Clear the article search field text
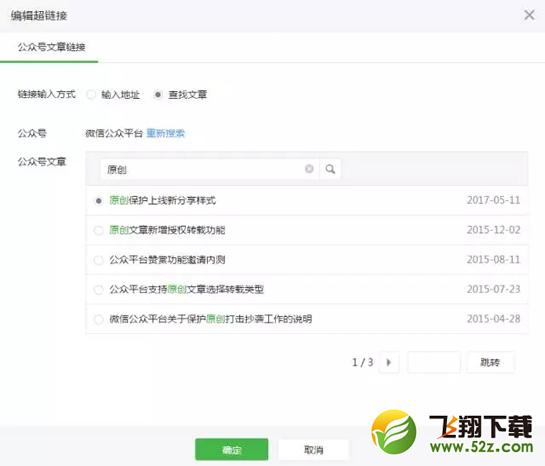 pos(309,169)
